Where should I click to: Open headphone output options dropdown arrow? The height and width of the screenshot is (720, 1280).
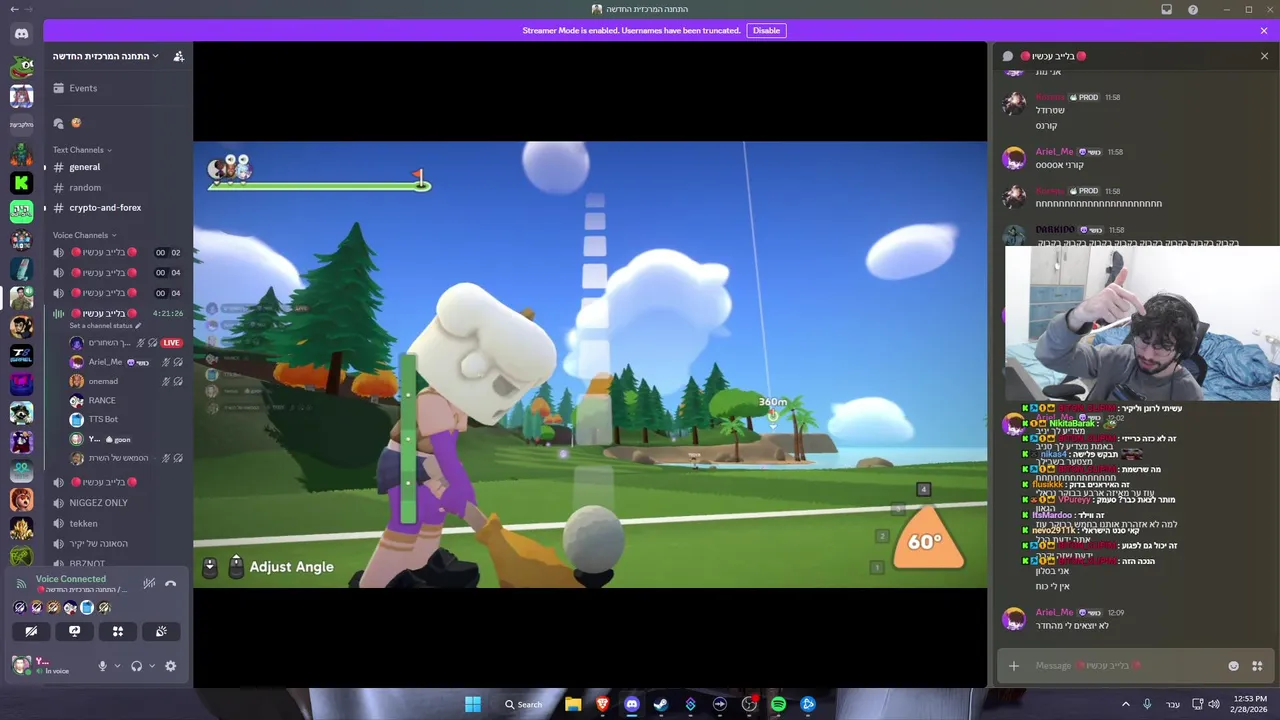(x=152, y=666)
